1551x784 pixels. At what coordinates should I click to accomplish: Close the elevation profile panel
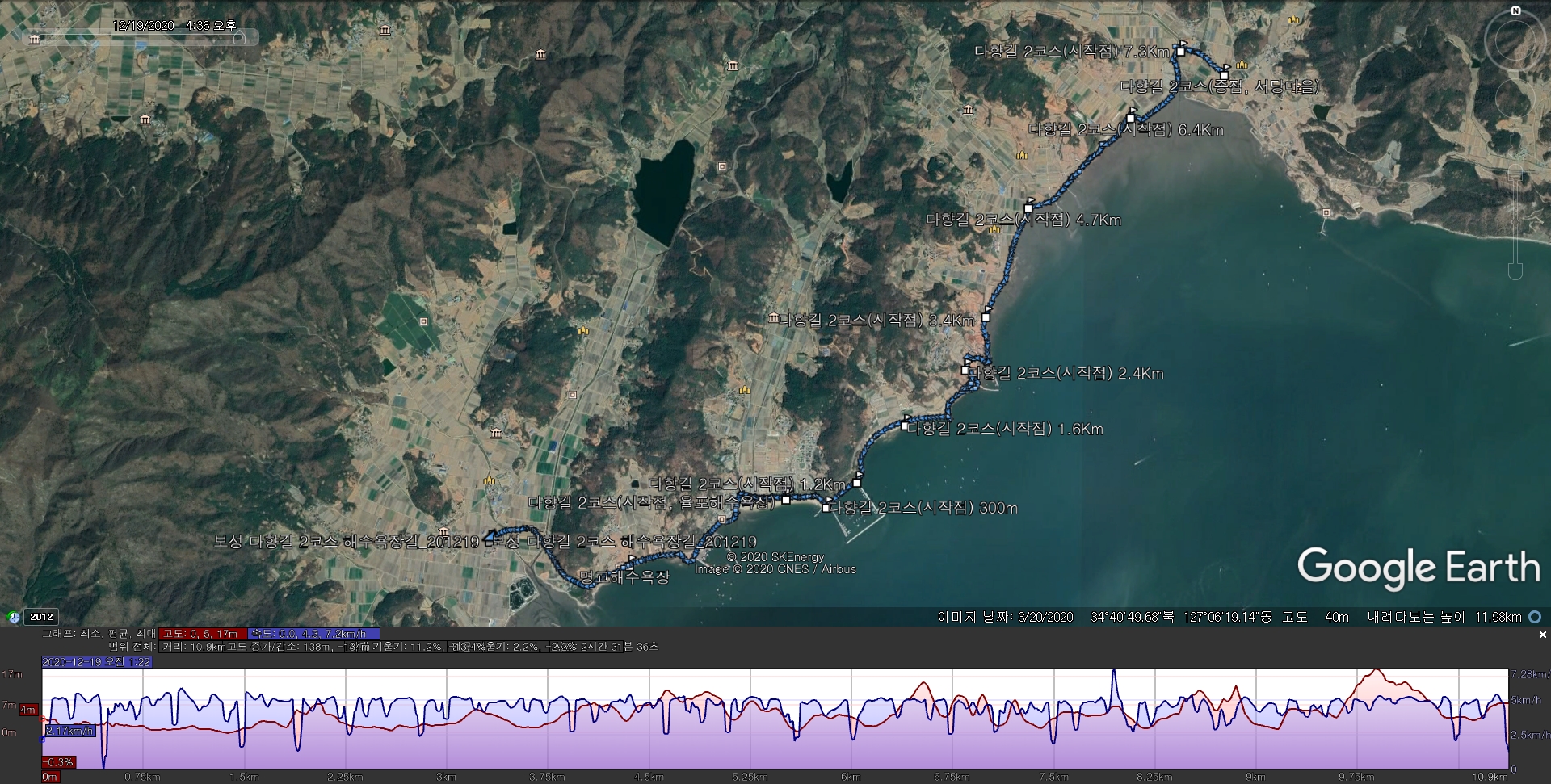point(1542,635)
